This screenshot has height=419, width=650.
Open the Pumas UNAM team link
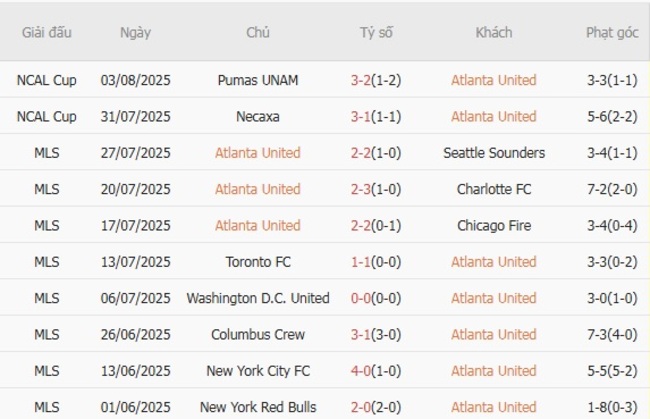(257, 80)
